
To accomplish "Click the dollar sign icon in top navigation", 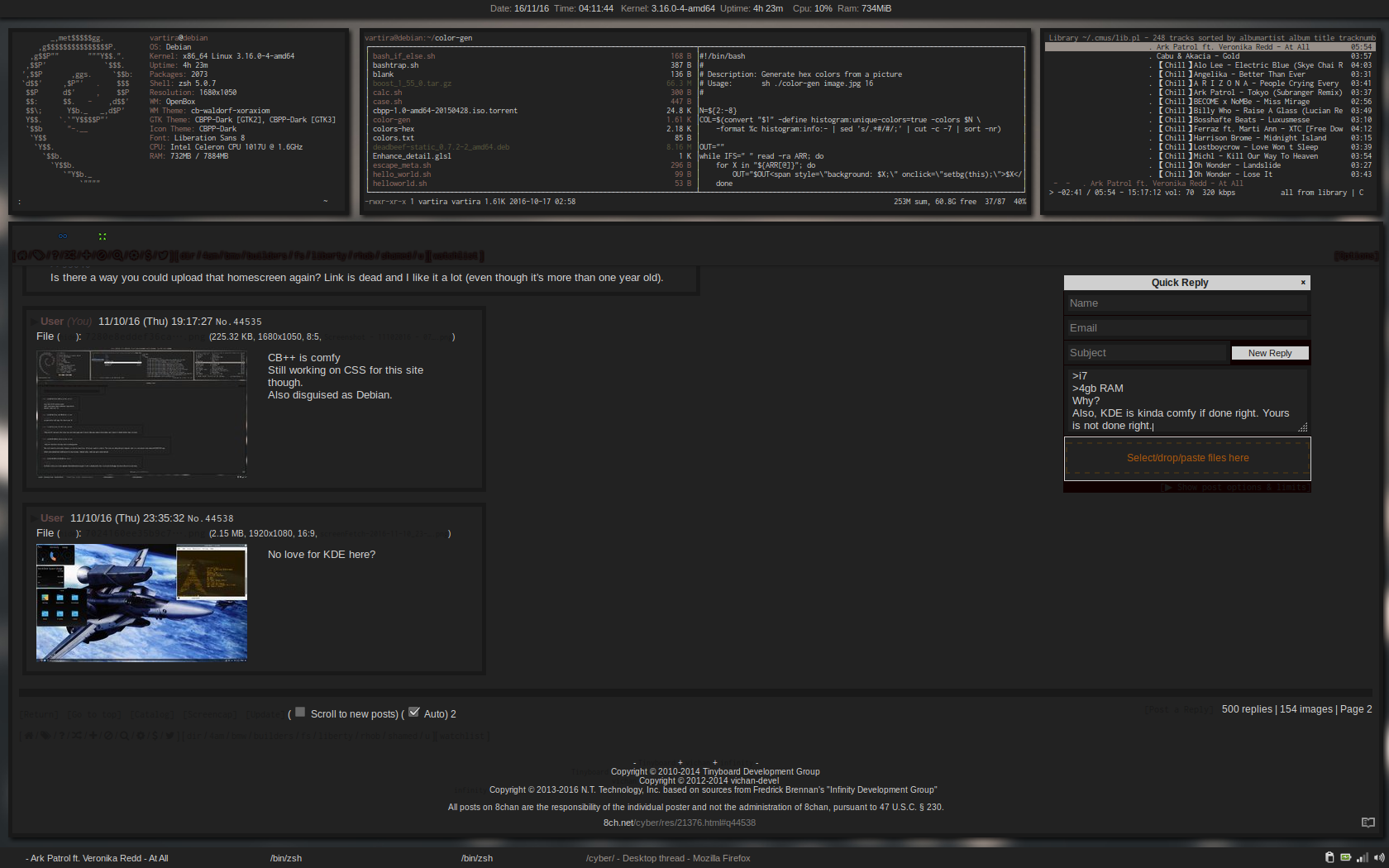I will [x=148, y=255].
